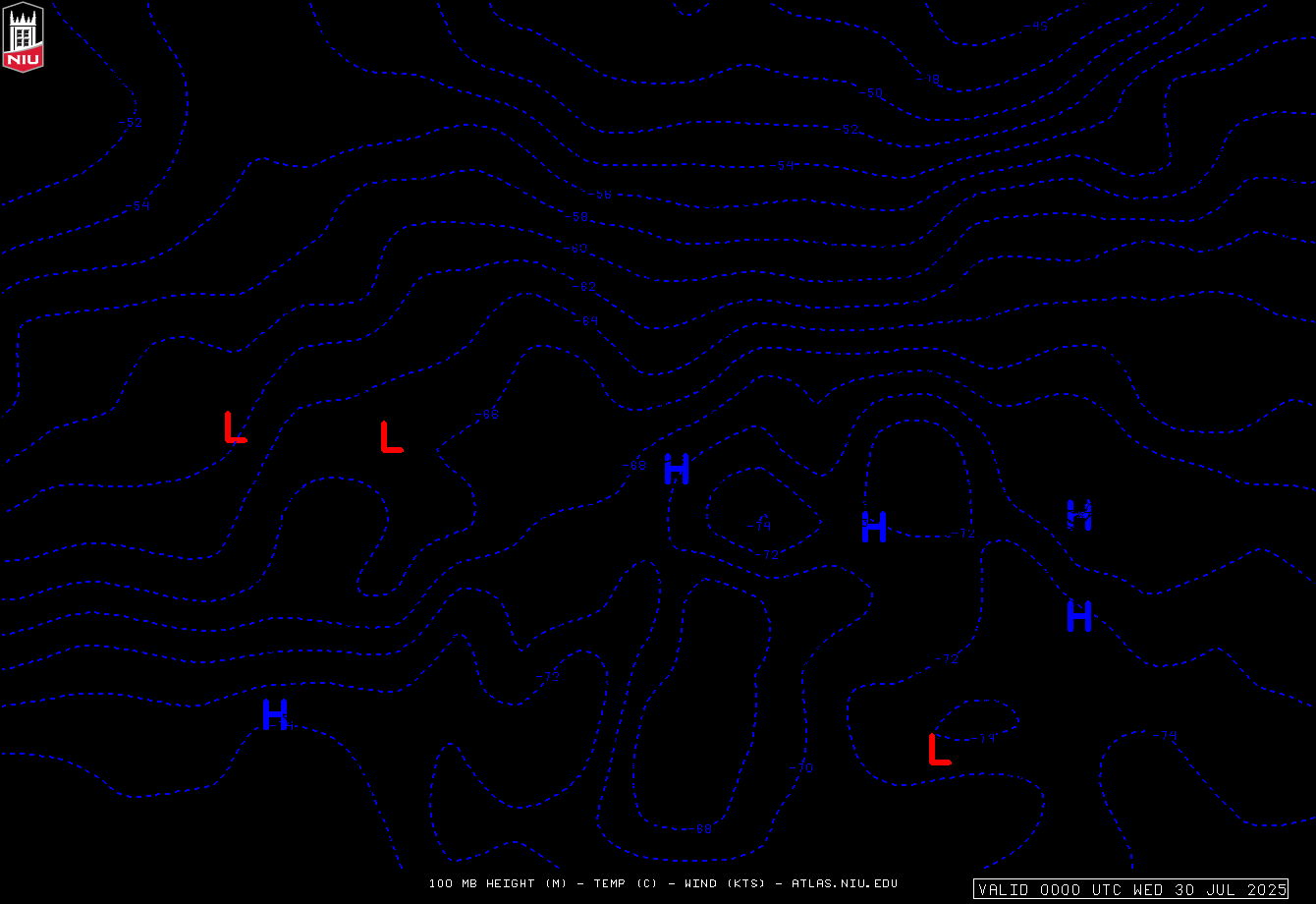Click the -72 label above the bottom red L

pyautogui.click(x=947, y=660)
